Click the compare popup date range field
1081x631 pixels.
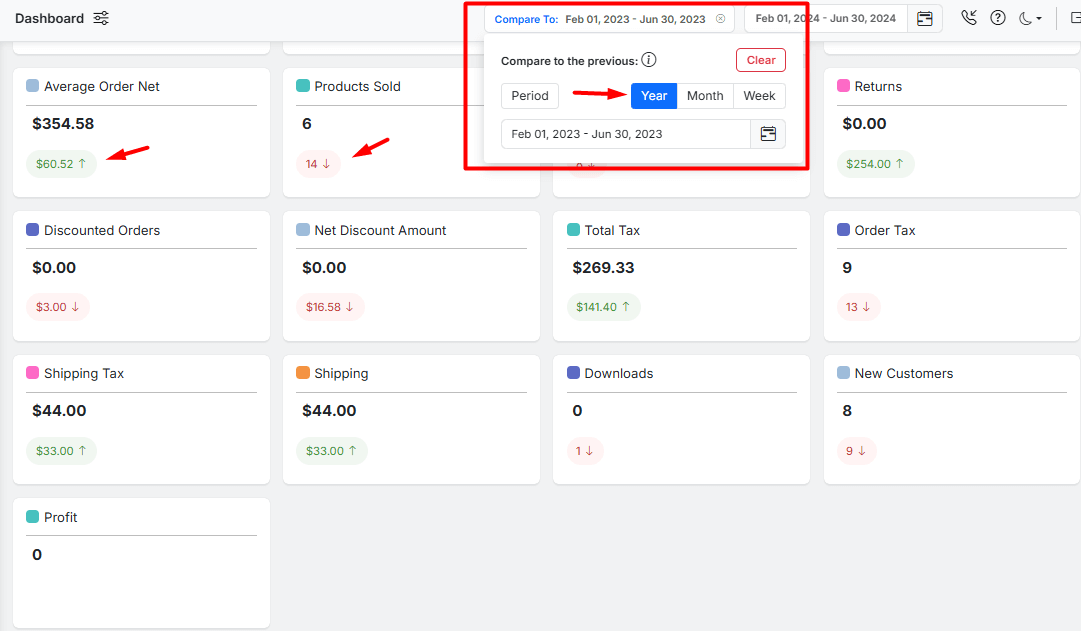point(625,134)
